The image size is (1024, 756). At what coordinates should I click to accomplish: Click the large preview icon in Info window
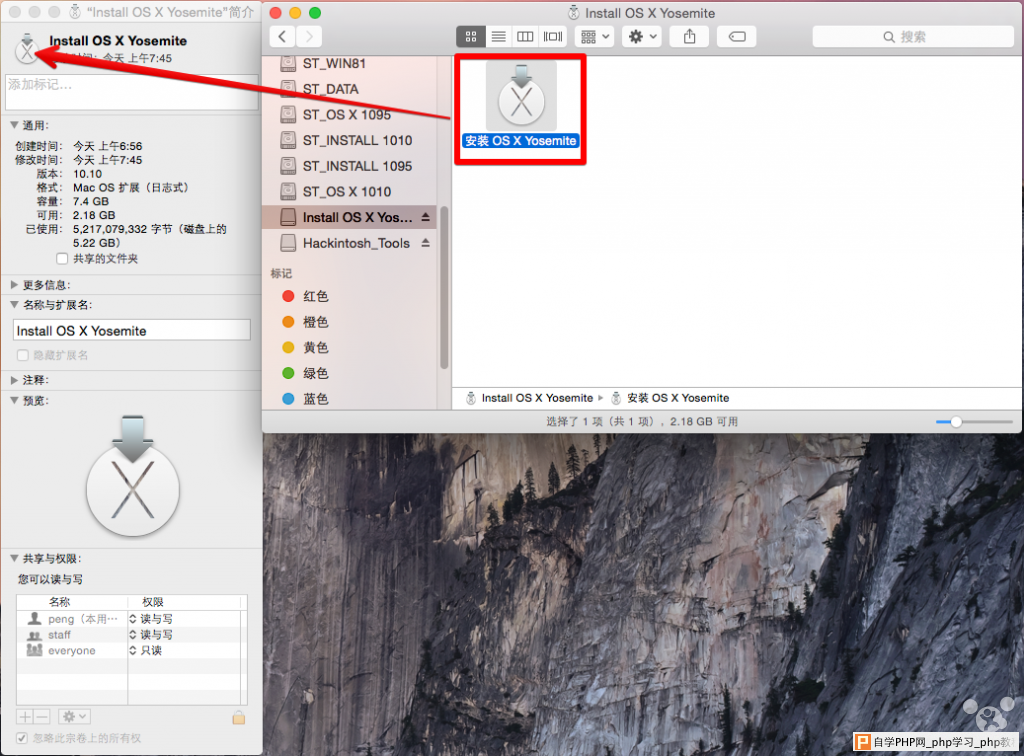pyautogui.click(x=133, y=476)
